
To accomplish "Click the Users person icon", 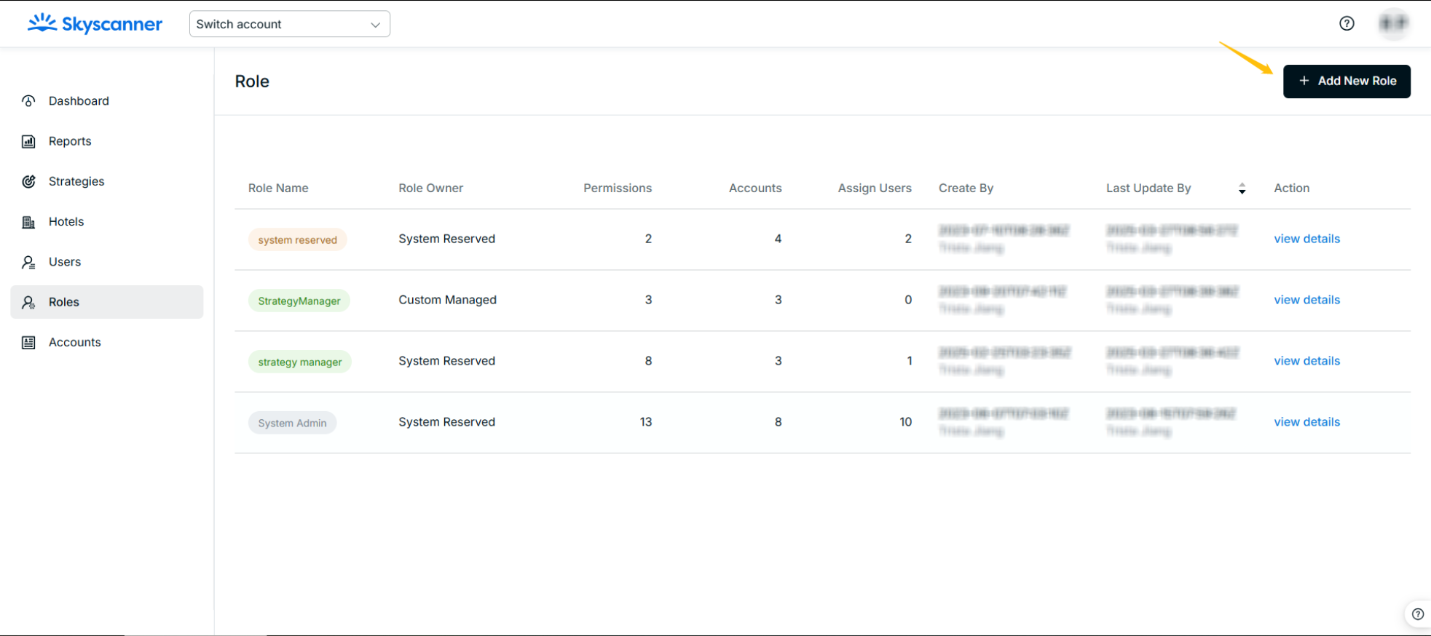I will pyautogui.click(x=29, y=262).
